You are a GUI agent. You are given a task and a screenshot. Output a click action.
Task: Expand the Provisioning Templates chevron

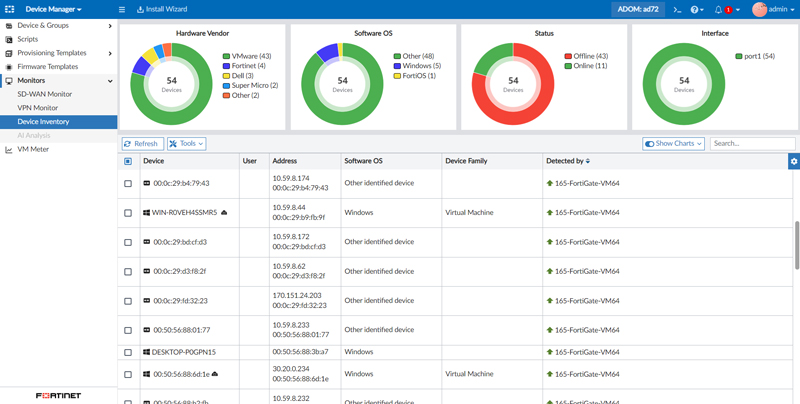pyautogui.click(x=110, y=53)
